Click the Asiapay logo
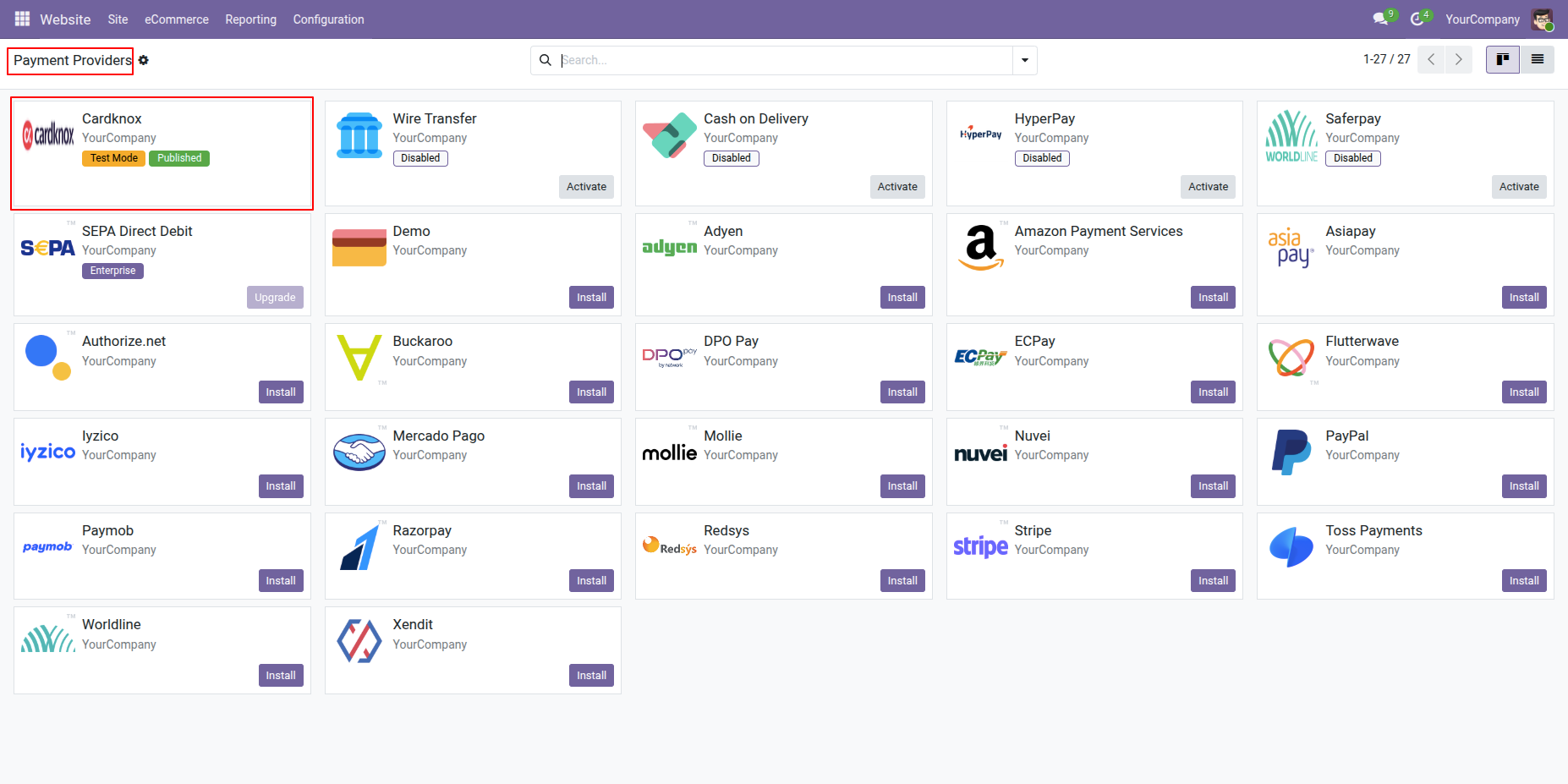Viewport: 1568px width, 784px height. click(1291, 247)
